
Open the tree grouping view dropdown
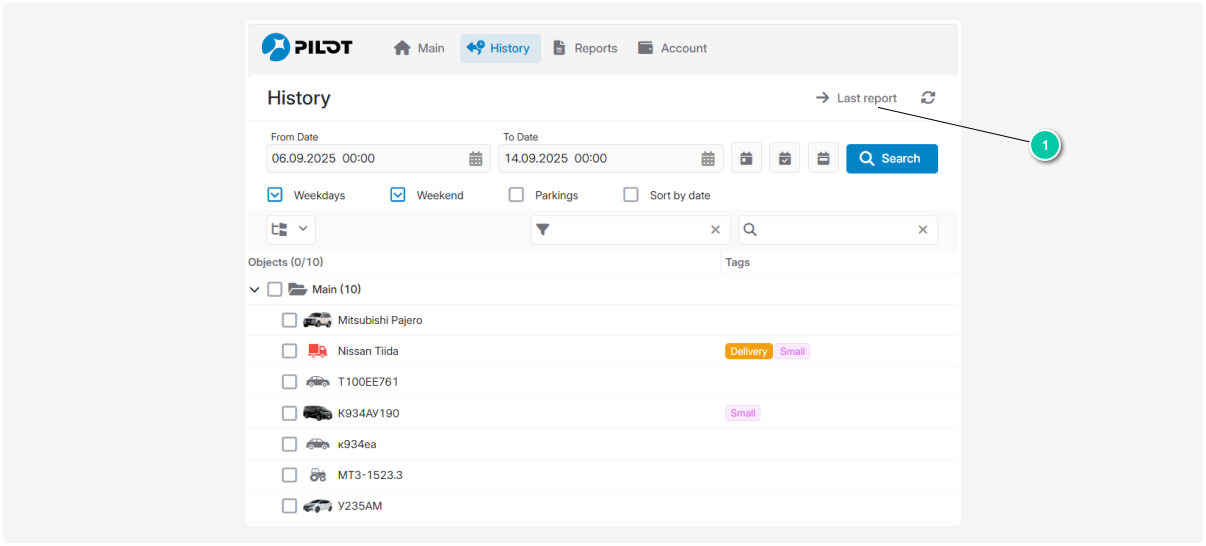[291, 229]
